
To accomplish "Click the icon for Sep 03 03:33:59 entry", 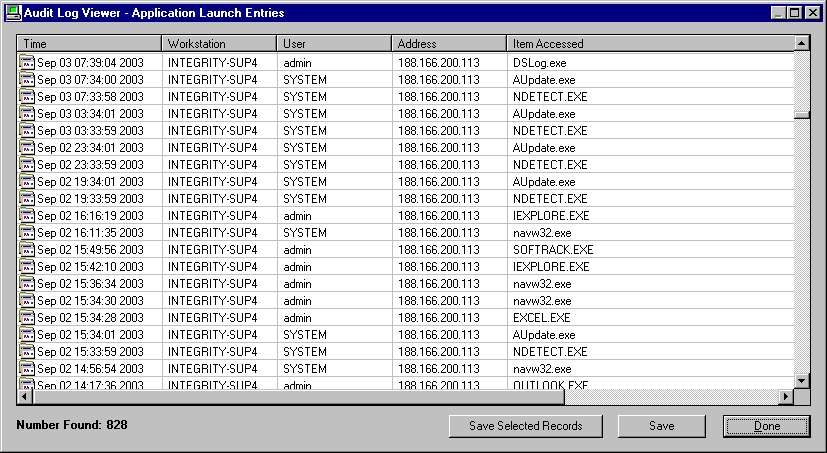I will coord(27,130).
